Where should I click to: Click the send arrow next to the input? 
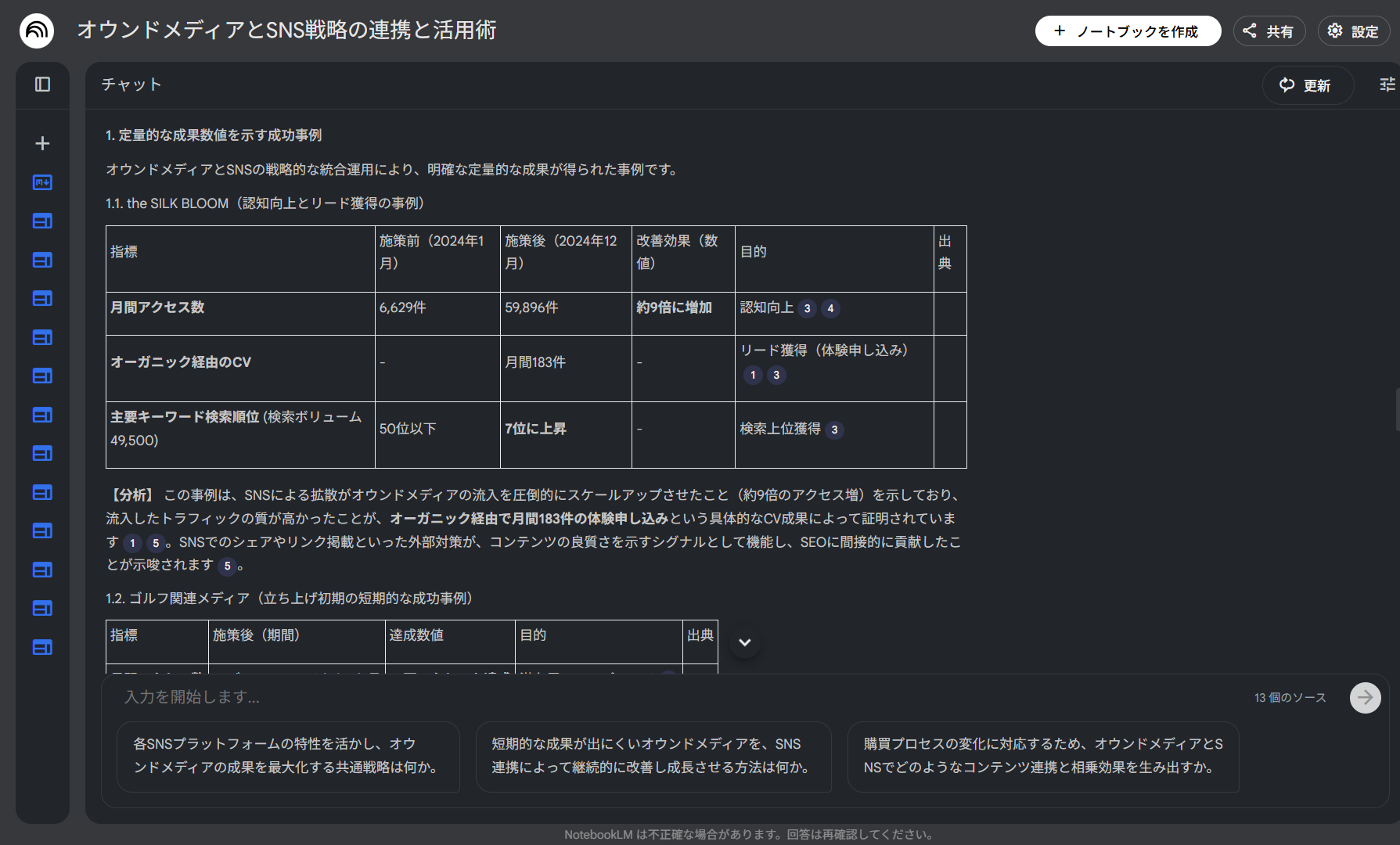(x=1365, y=697)
